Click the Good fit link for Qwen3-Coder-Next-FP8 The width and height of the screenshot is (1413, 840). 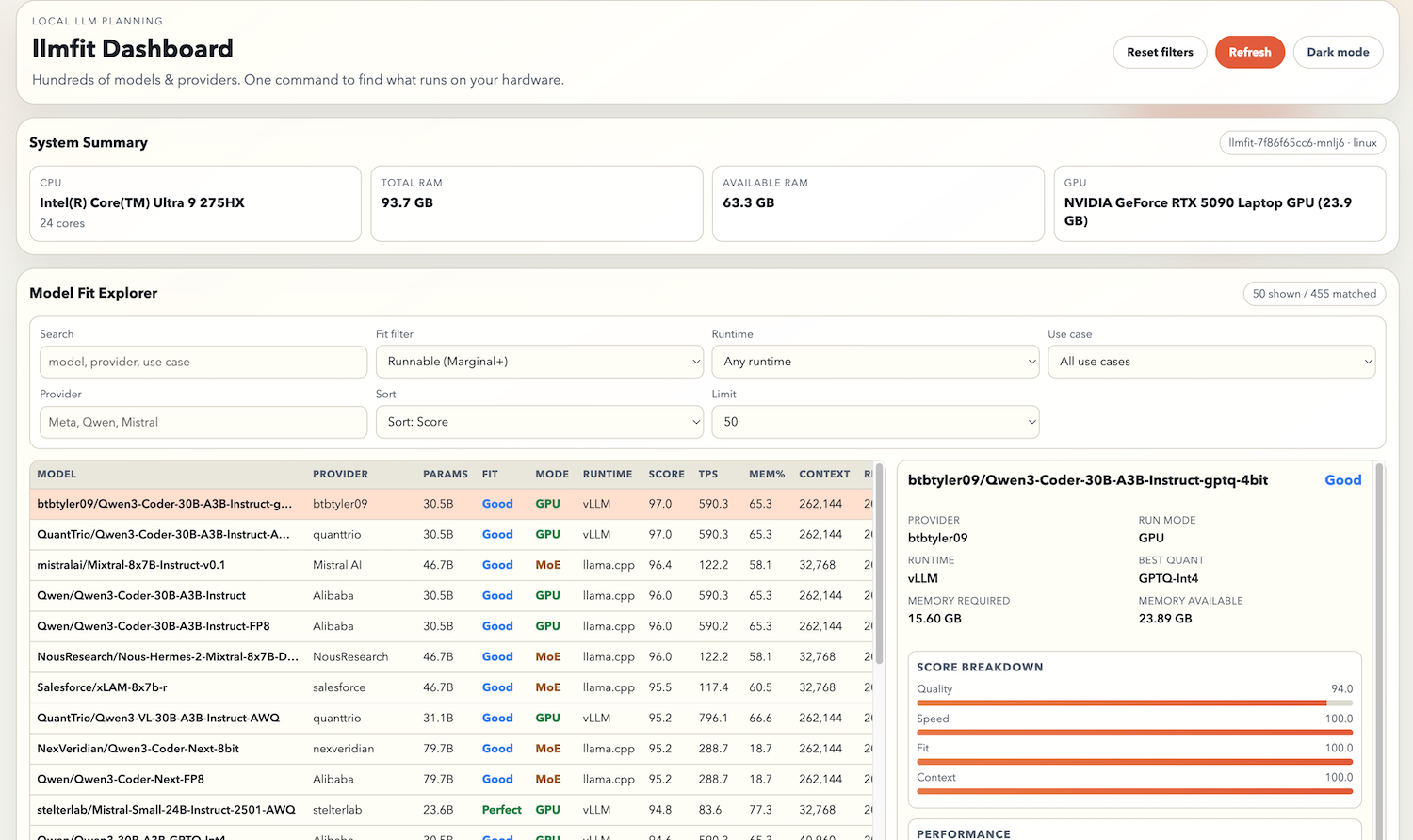pyautogui.click(x=496, y=779)
